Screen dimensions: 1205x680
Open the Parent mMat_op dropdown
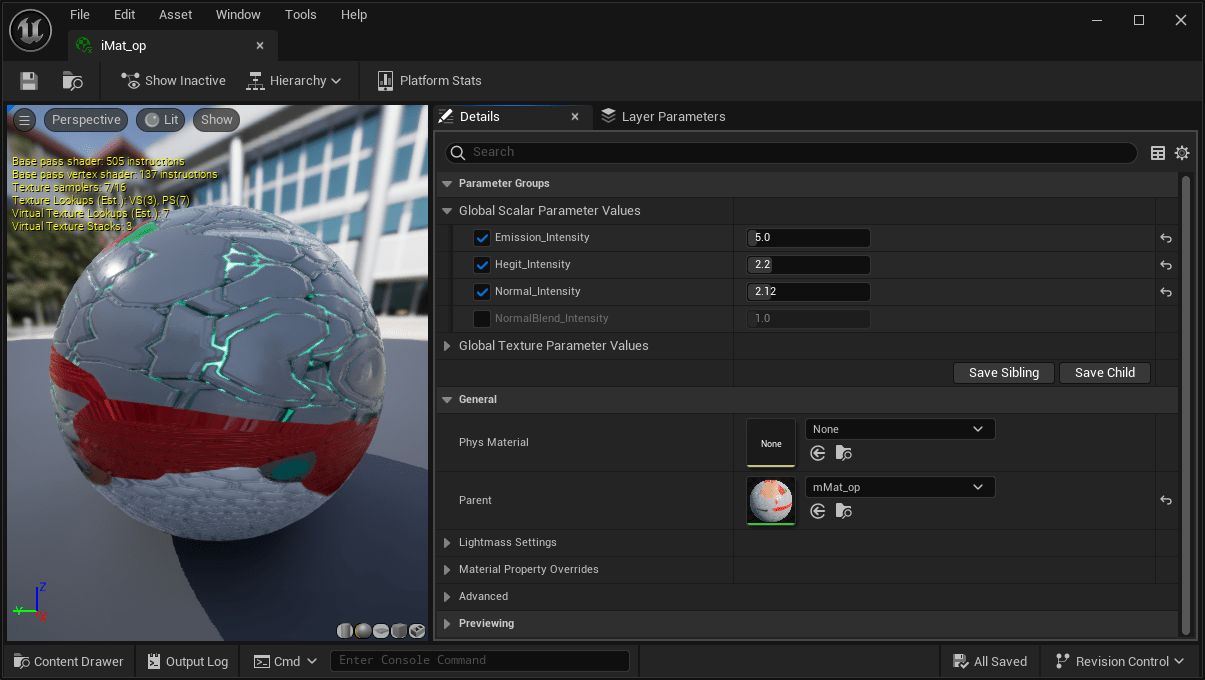[x=900, y=487]
